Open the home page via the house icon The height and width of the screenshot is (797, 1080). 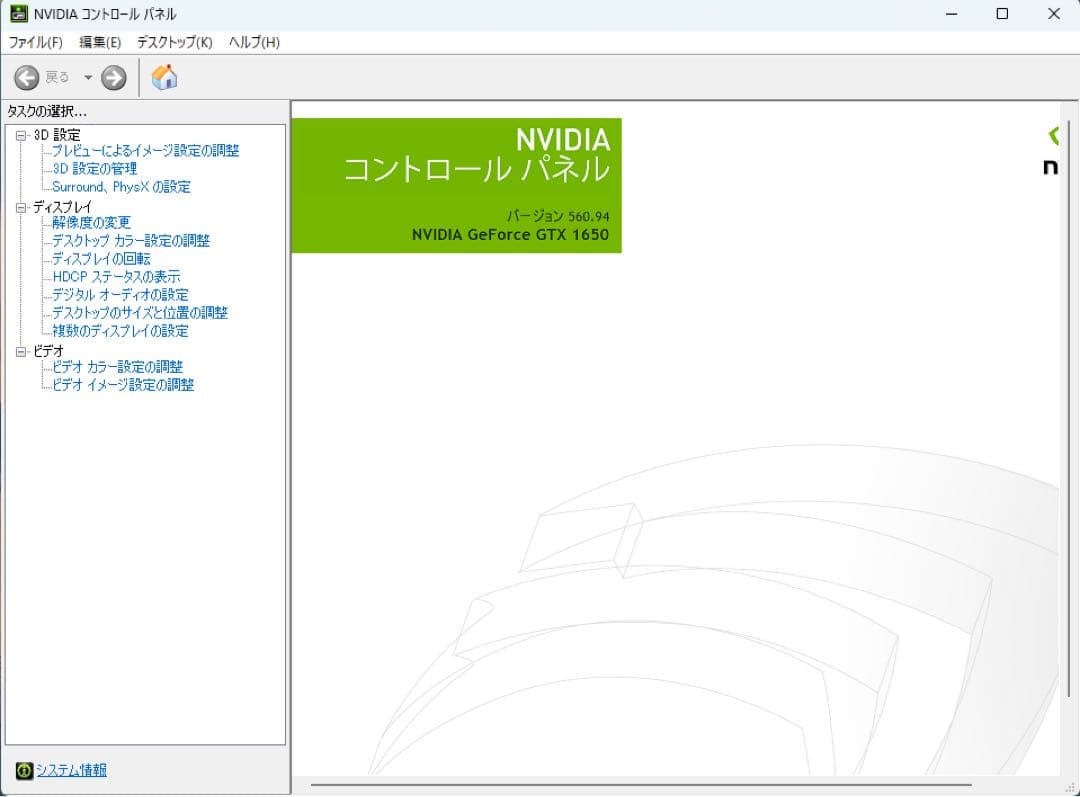click(165, 77)
